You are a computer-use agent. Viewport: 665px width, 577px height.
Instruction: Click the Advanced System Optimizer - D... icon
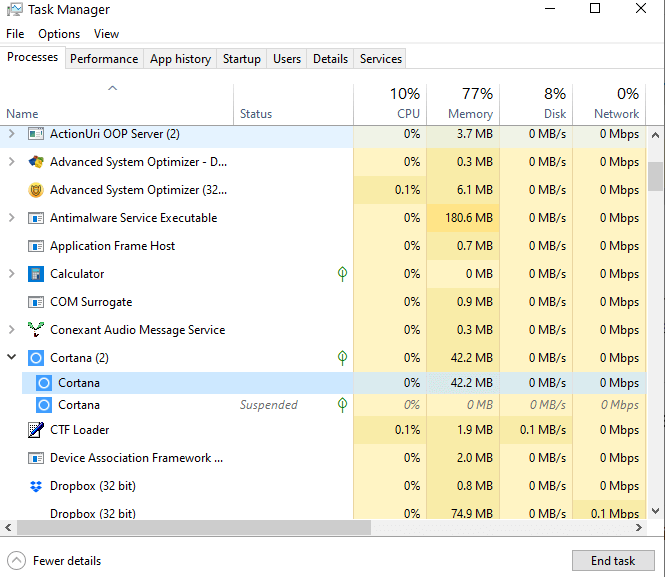36,162
